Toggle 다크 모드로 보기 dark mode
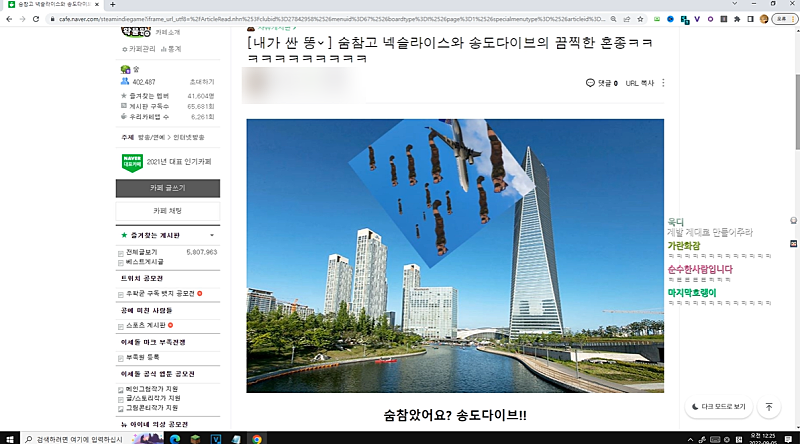The image size is (800, 444). click(720, 407)
